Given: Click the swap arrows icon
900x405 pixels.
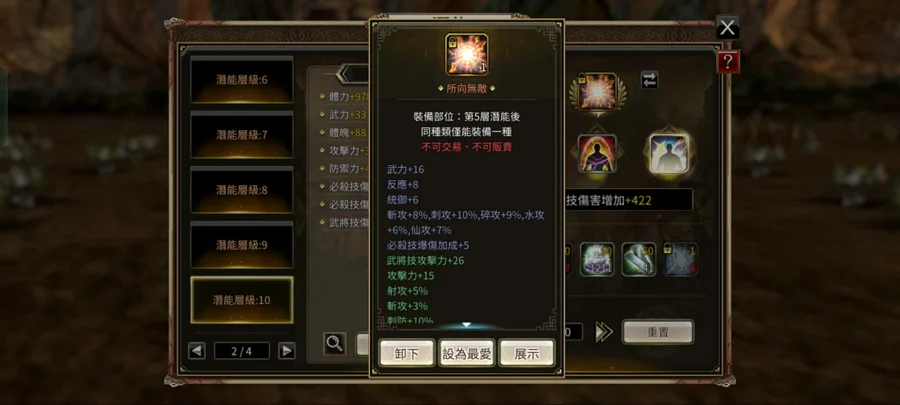Looking at the screenshot, I should point(649,80).
